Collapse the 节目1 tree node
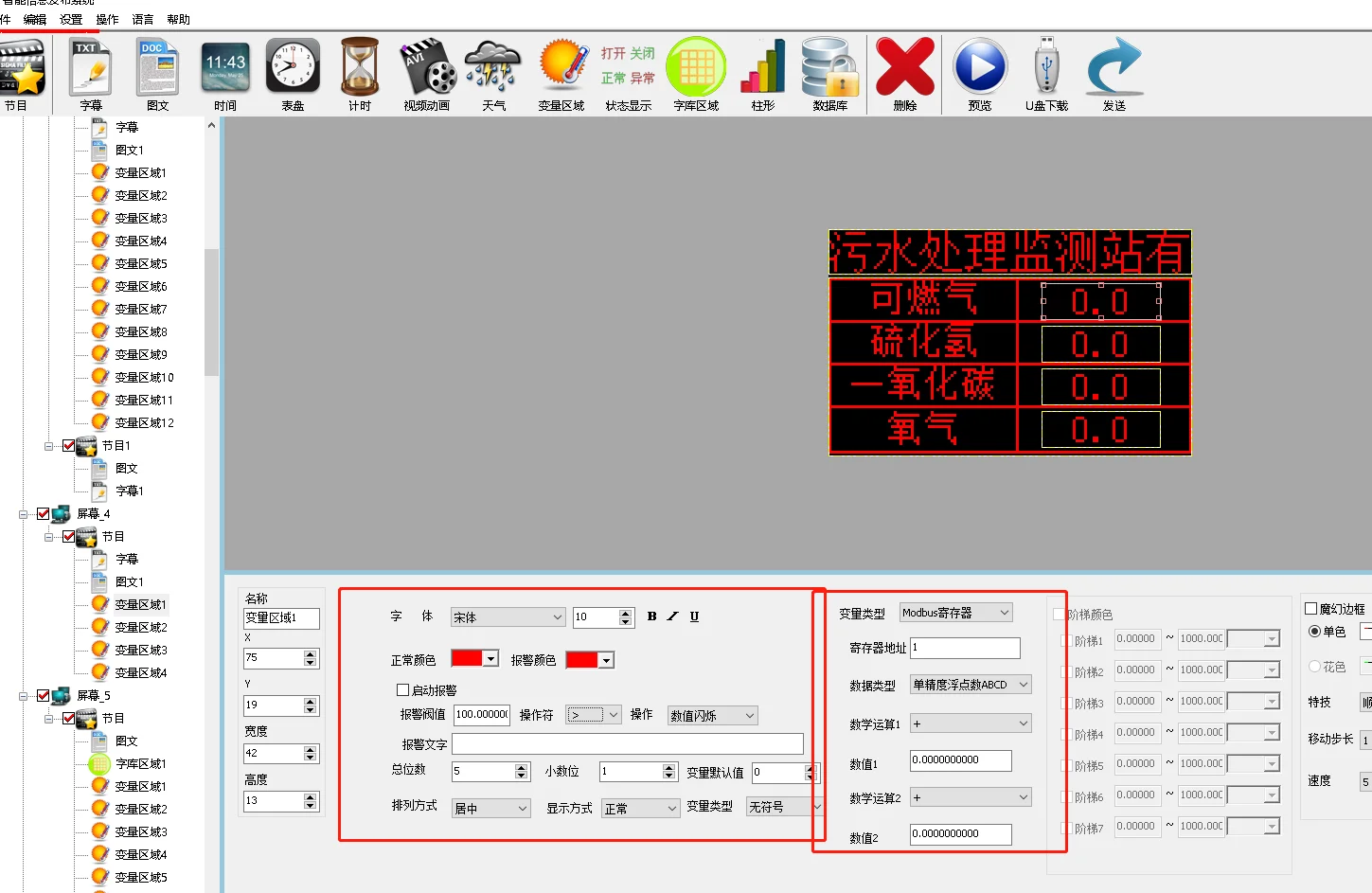The image size is (1372, 893). [48, 445]
